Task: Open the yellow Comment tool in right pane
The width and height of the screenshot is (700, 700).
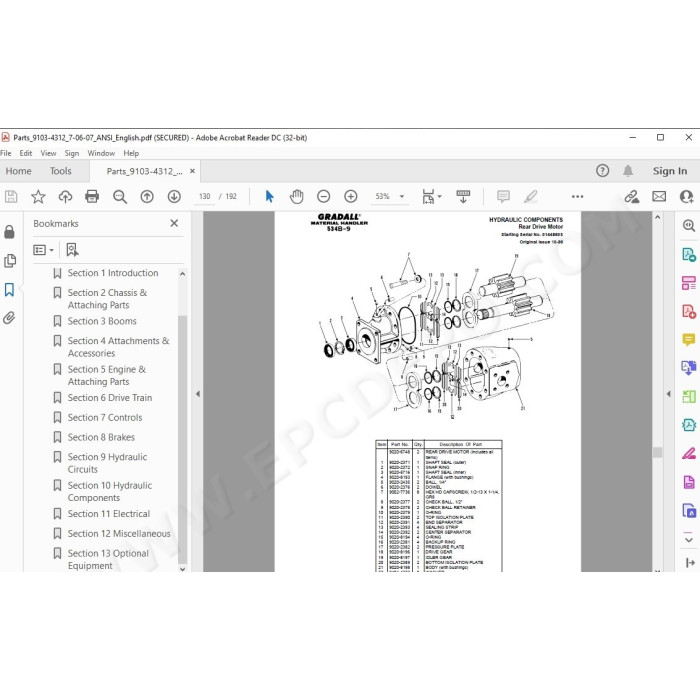Action: coord(689,340)
